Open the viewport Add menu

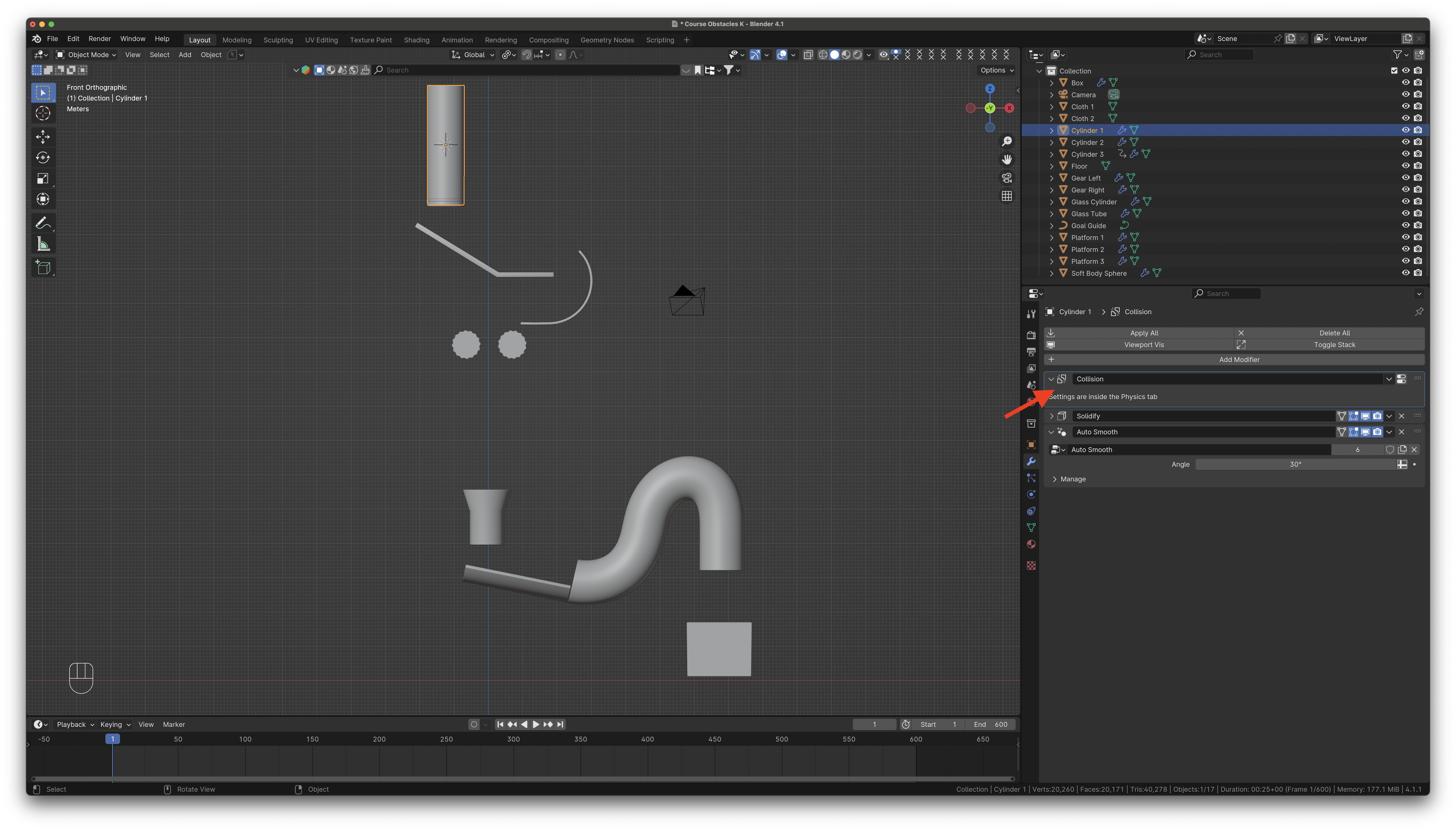click(185, 55)
